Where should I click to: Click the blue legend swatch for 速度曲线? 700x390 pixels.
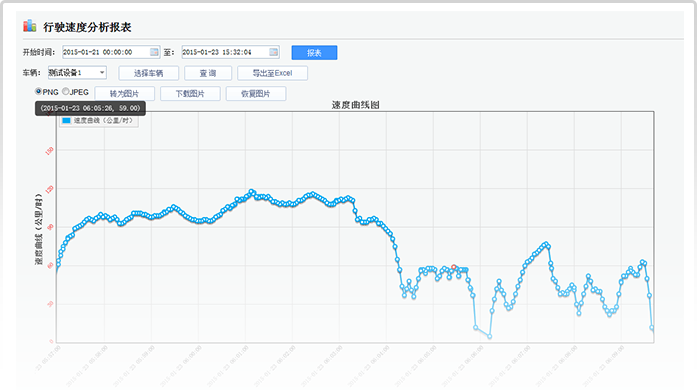pos(67,120)
